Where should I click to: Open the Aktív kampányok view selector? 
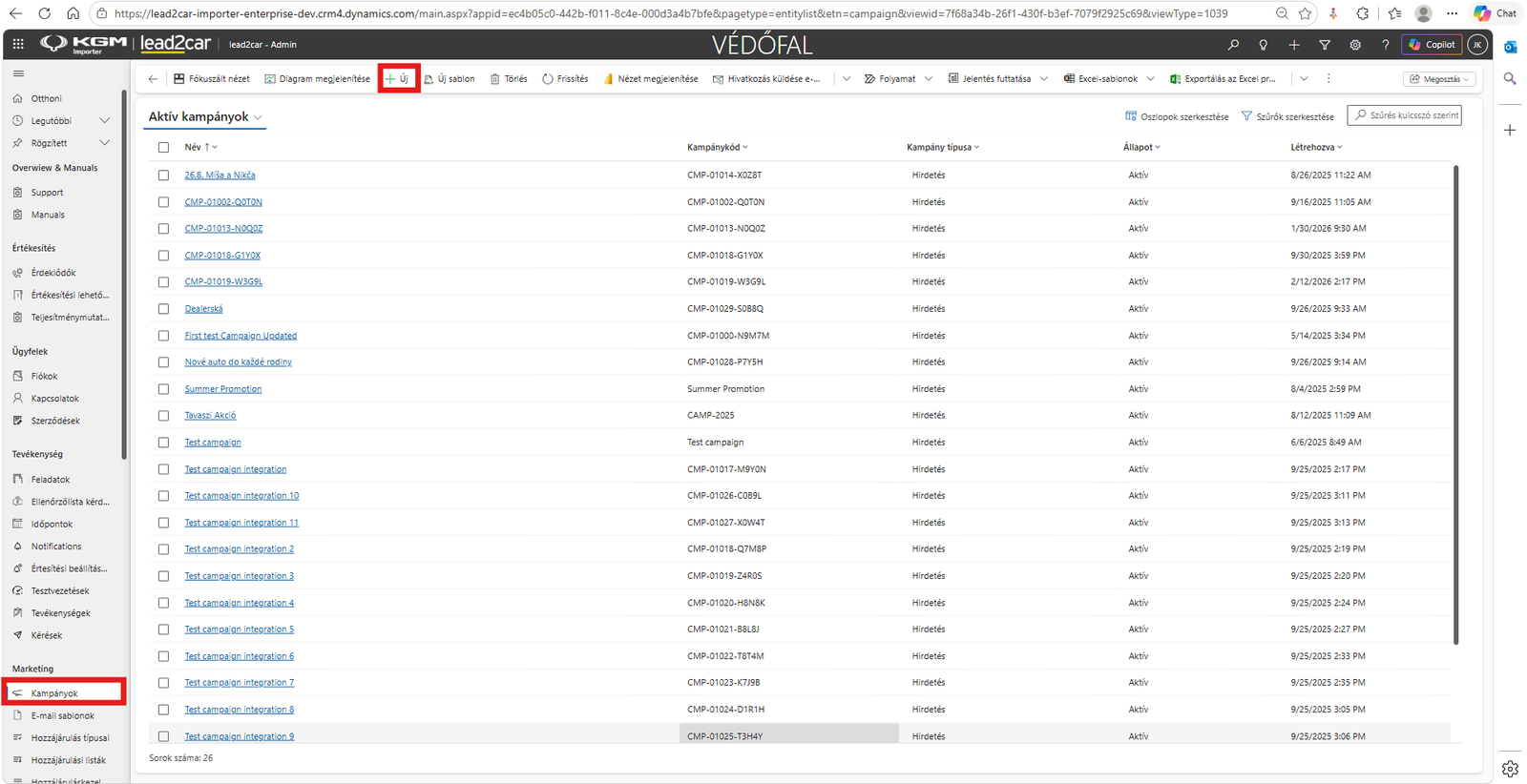205,116
